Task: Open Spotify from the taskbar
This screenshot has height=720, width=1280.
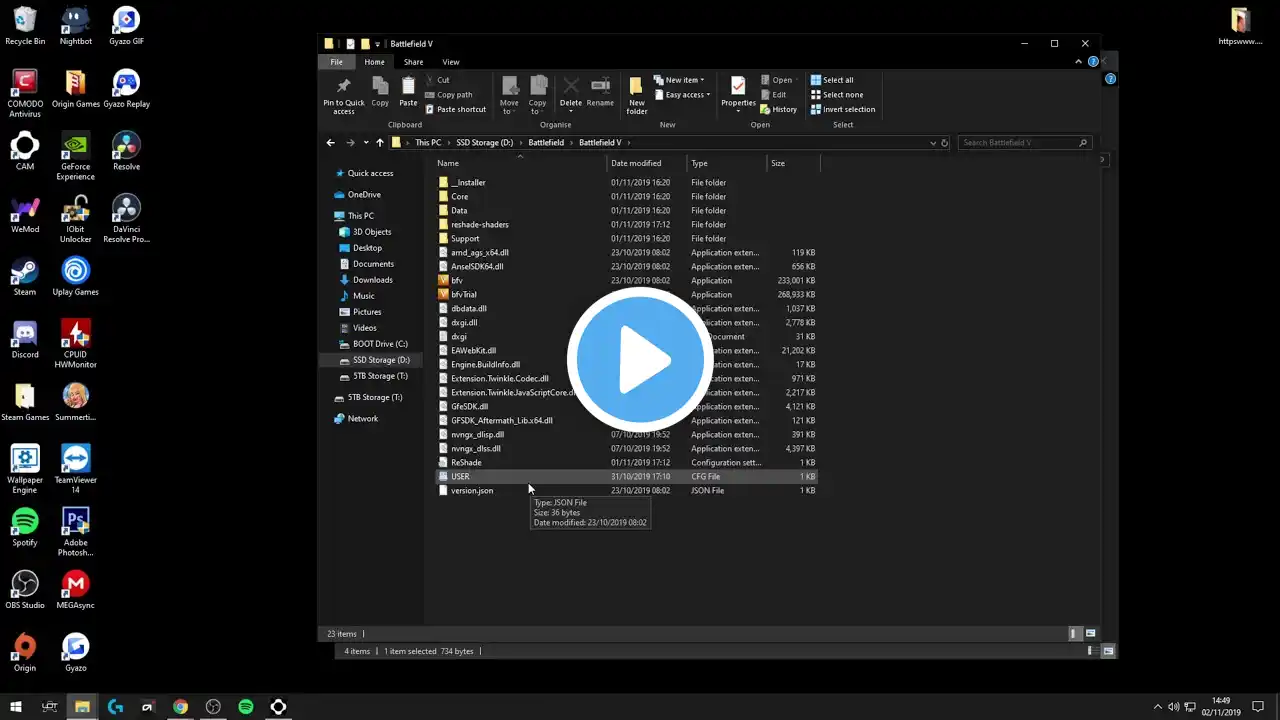Action: click(x=246, y=707)
